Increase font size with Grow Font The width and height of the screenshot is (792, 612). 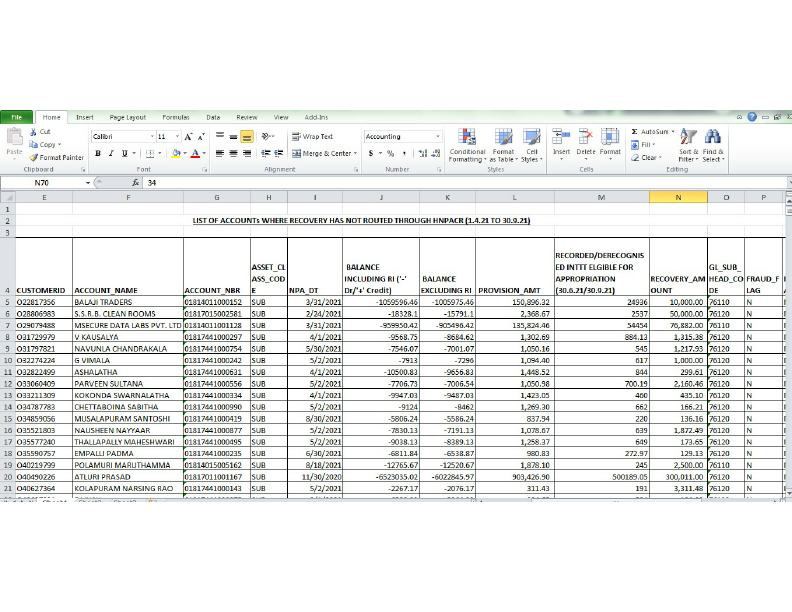(x=188, y=137)
